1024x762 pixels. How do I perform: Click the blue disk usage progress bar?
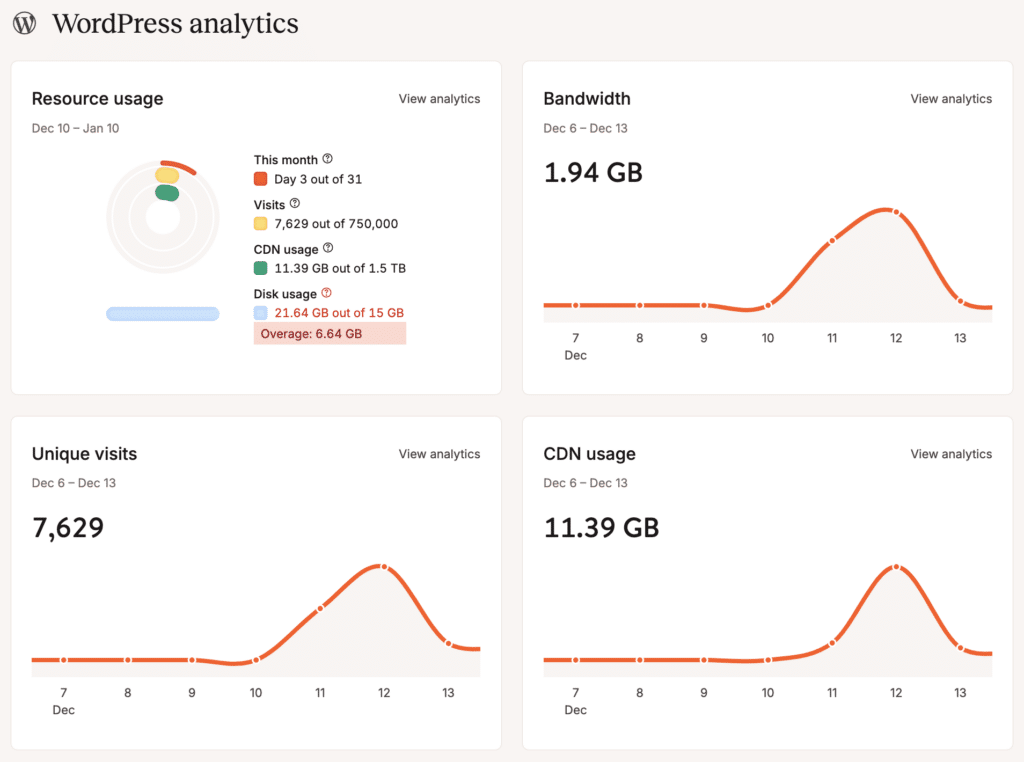pyautogui.click(x=162, y=313)
